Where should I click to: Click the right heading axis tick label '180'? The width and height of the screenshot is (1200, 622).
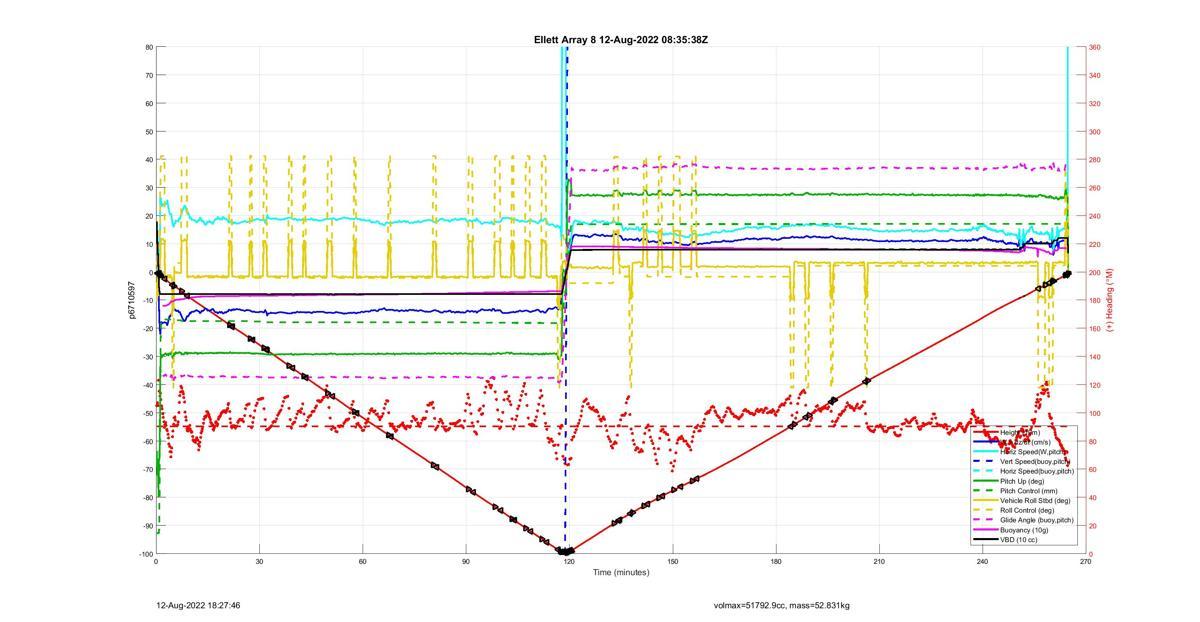point(1094,300)
